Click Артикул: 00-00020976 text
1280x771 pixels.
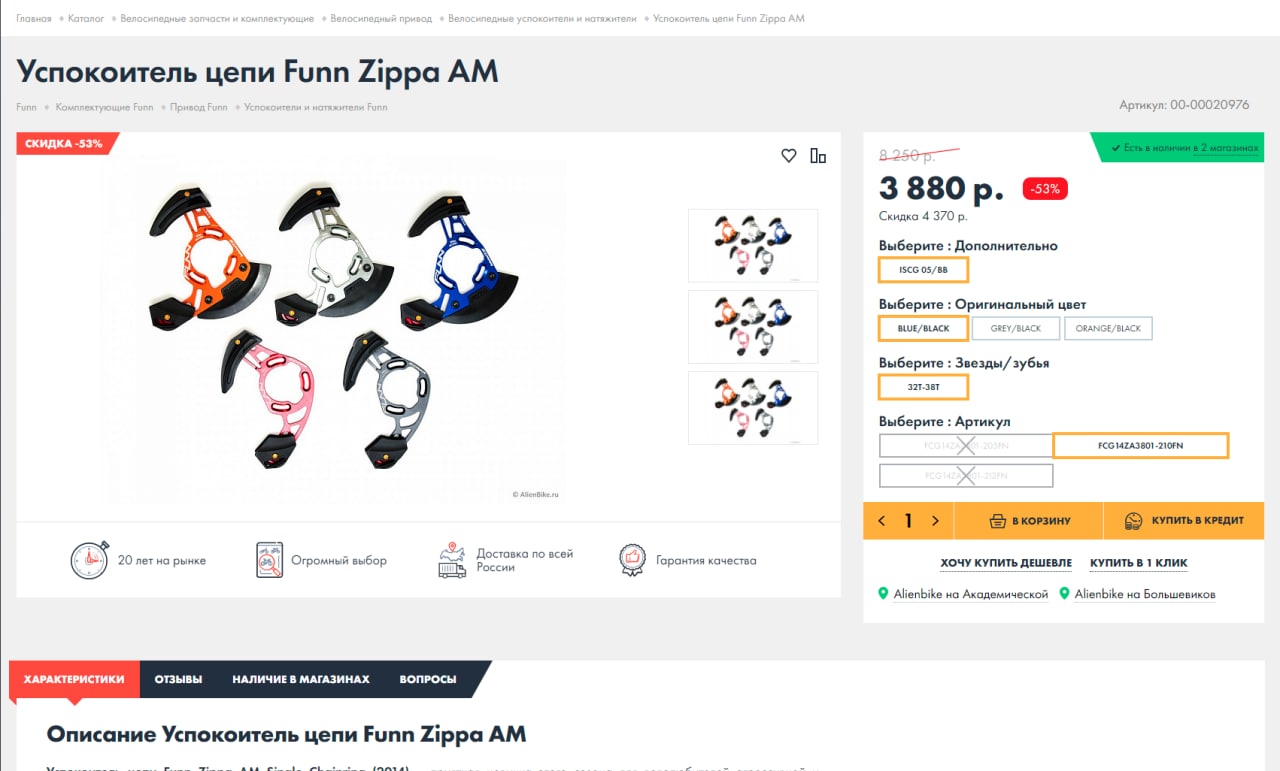(x=1184, y=104)
